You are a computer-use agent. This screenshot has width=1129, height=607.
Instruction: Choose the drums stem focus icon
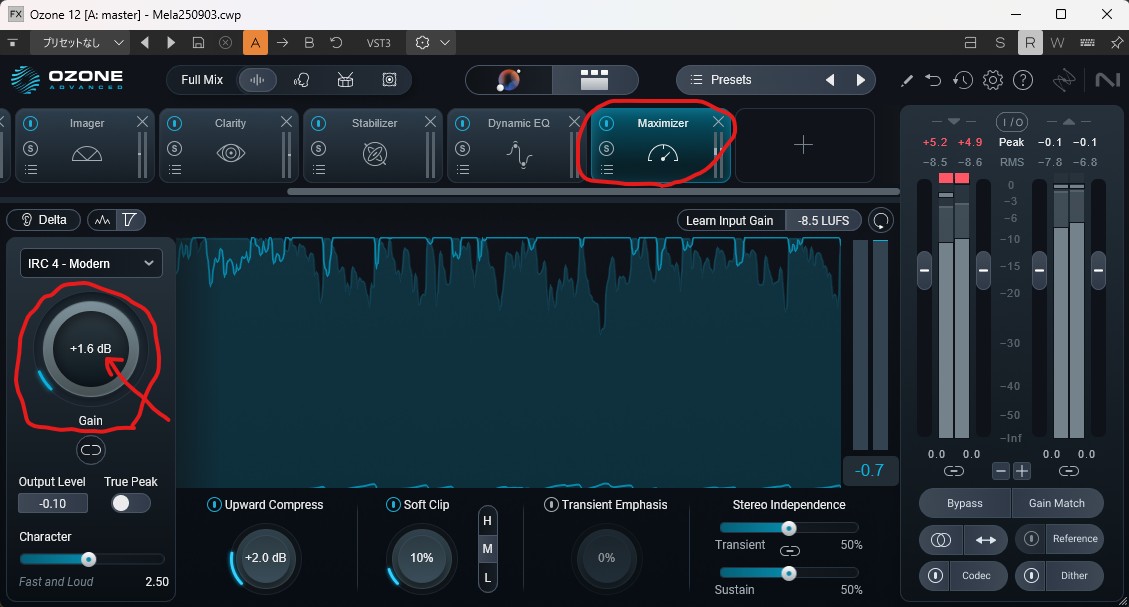(x=346, y=80)
